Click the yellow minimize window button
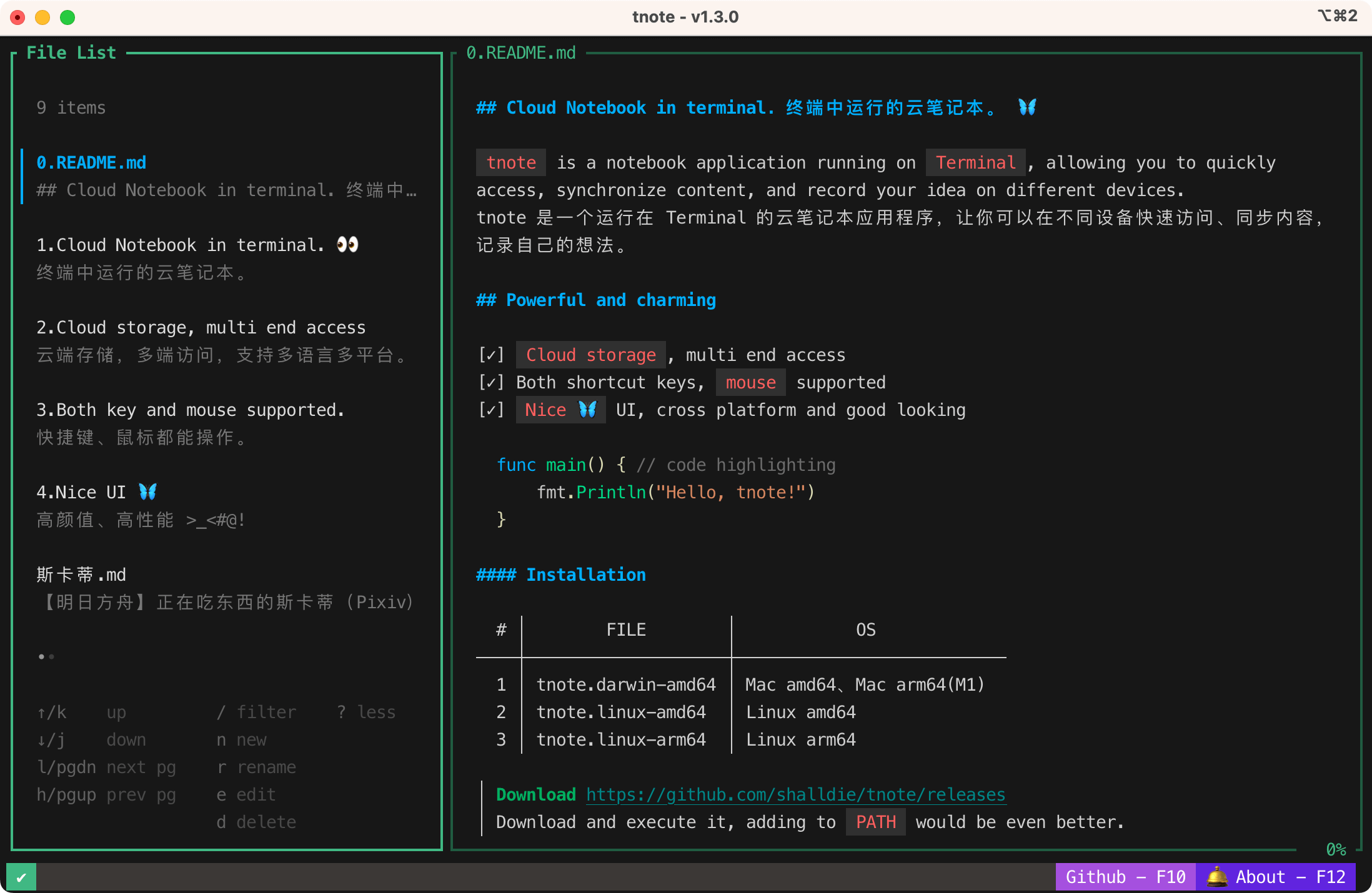Viewport: 1372px width, 893px height. coord(42,17)
